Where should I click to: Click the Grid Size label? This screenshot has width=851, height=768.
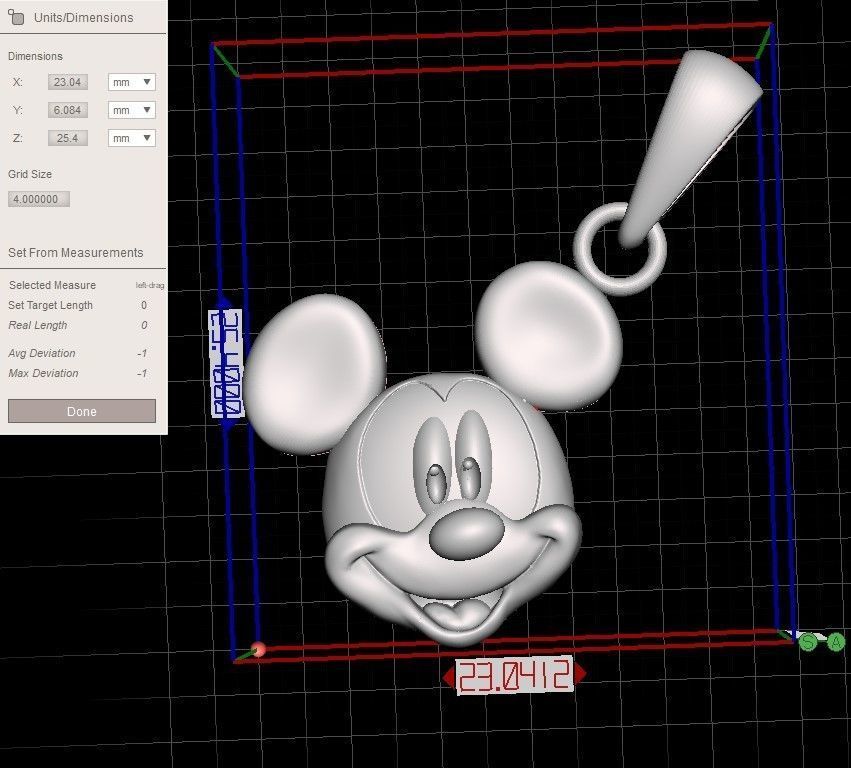pyautogui.click(x=30, y=174)
